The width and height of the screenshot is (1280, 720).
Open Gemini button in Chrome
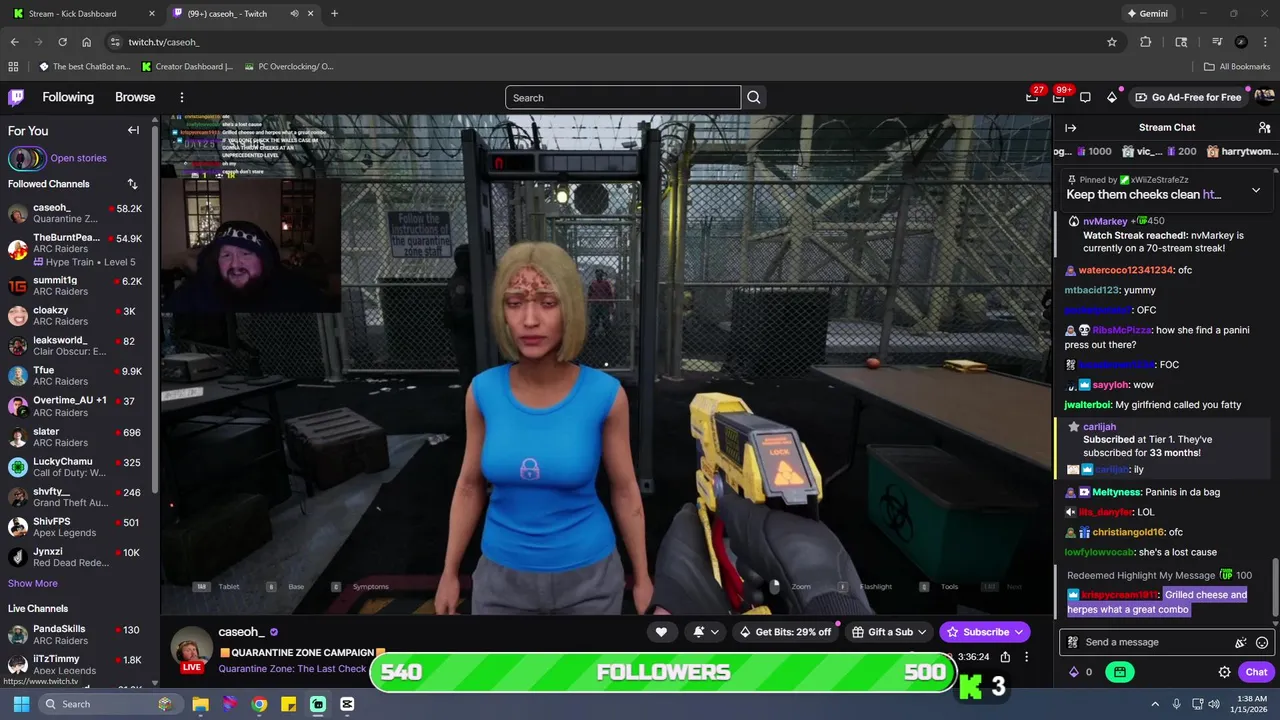1147,14
